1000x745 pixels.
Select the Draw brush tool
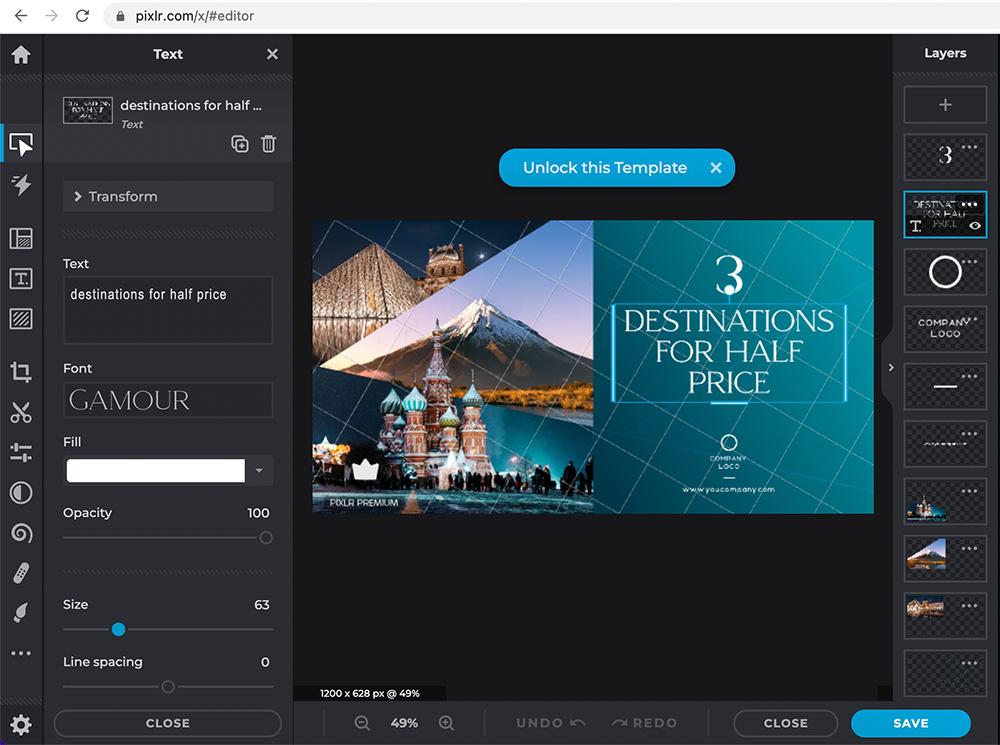[x=21, y=612]
